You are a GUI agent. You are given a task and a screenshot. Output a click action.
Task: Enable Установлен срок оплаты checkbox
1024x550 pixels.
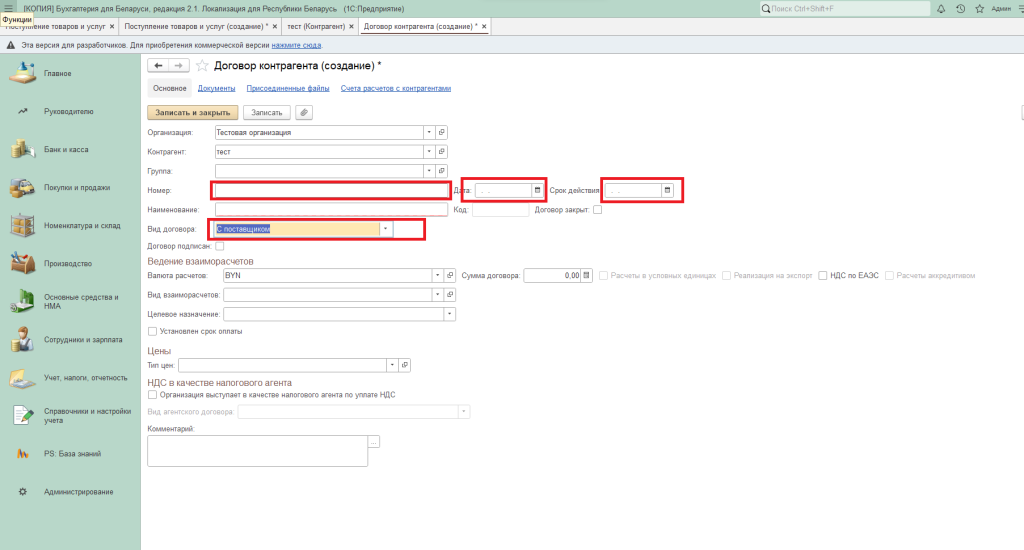152,331
